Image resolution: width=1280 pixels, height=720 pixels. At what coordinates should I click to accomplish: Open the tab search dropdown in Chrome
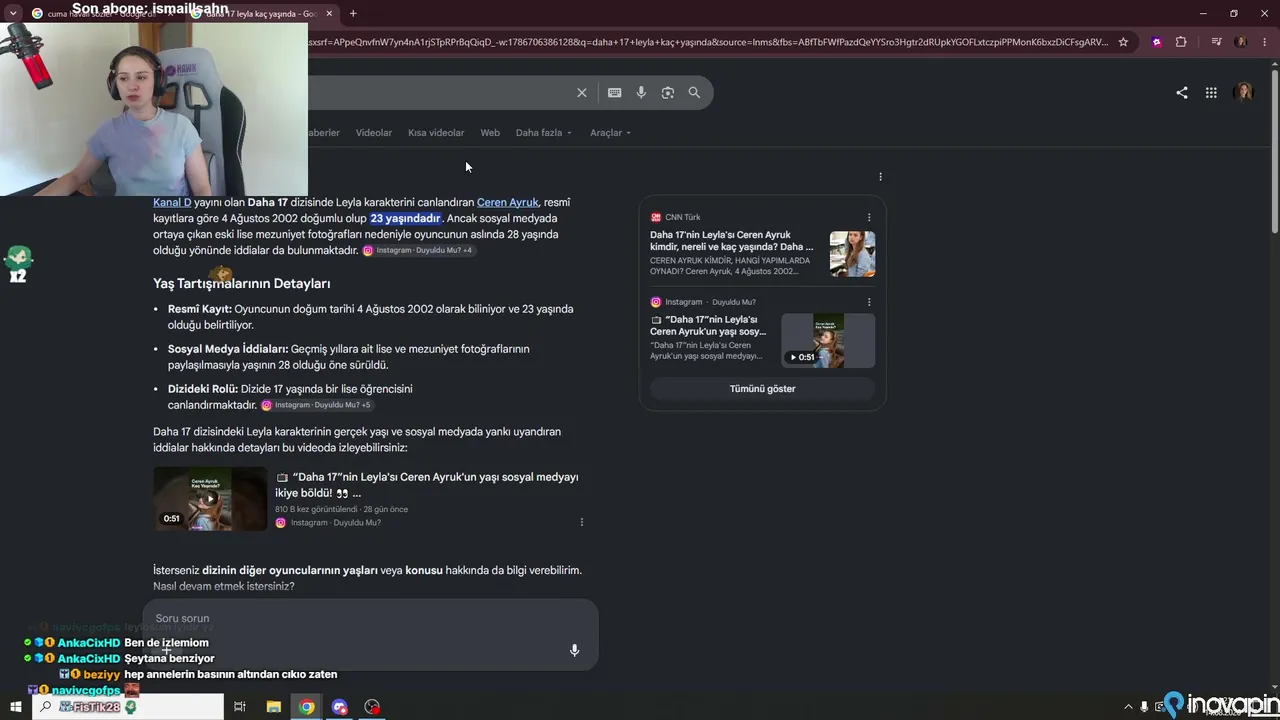click(13, 13)
